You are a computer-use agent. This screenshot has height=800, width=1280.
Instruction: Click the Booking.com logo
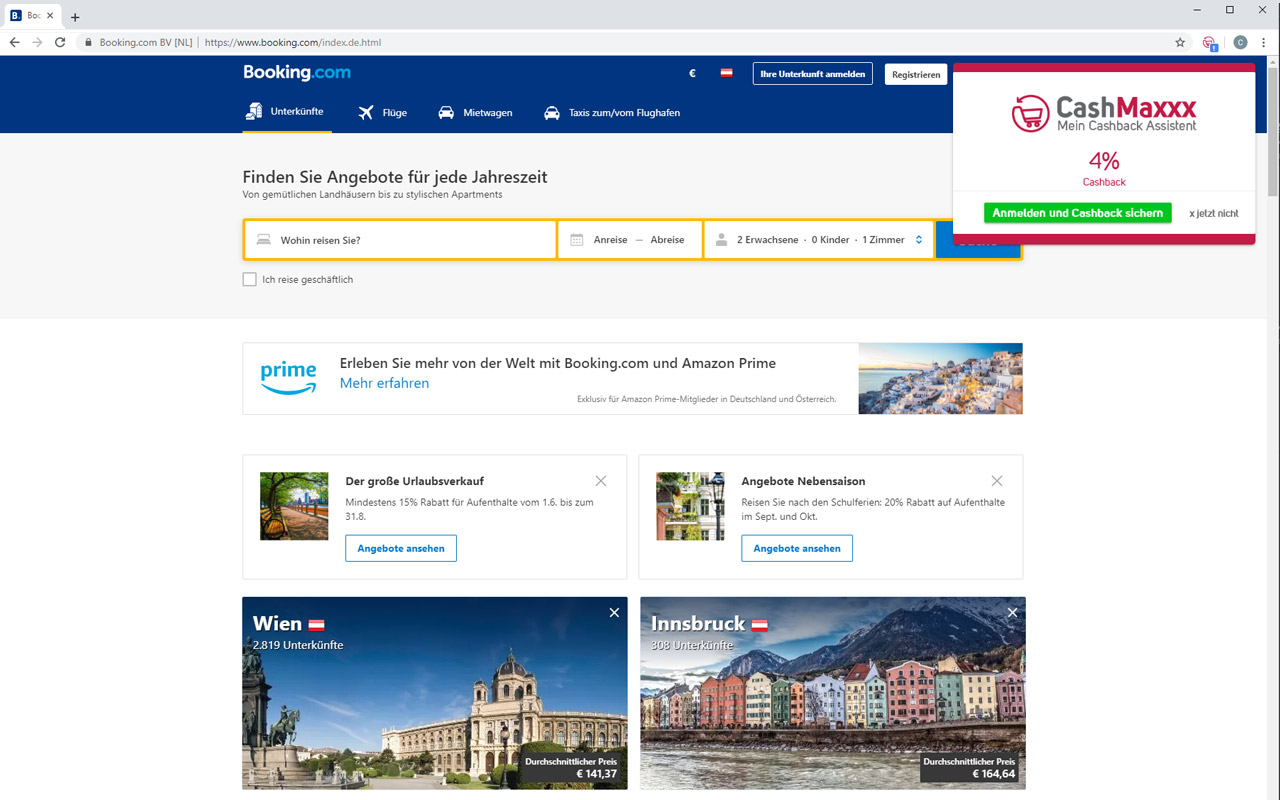pyautogui.click(x=297, y=73)
